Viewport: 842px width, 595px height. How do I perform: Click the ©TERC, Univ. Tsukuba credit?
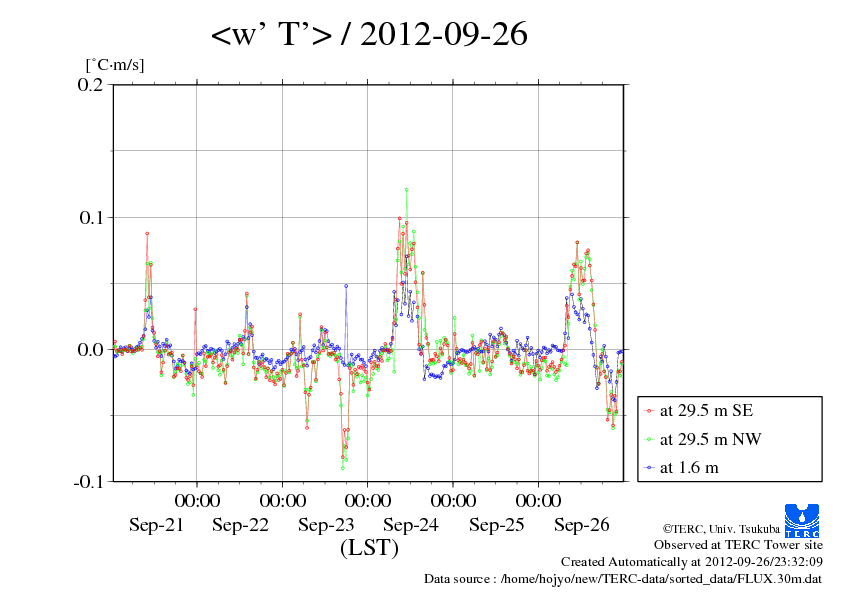[x=721, y=529]
